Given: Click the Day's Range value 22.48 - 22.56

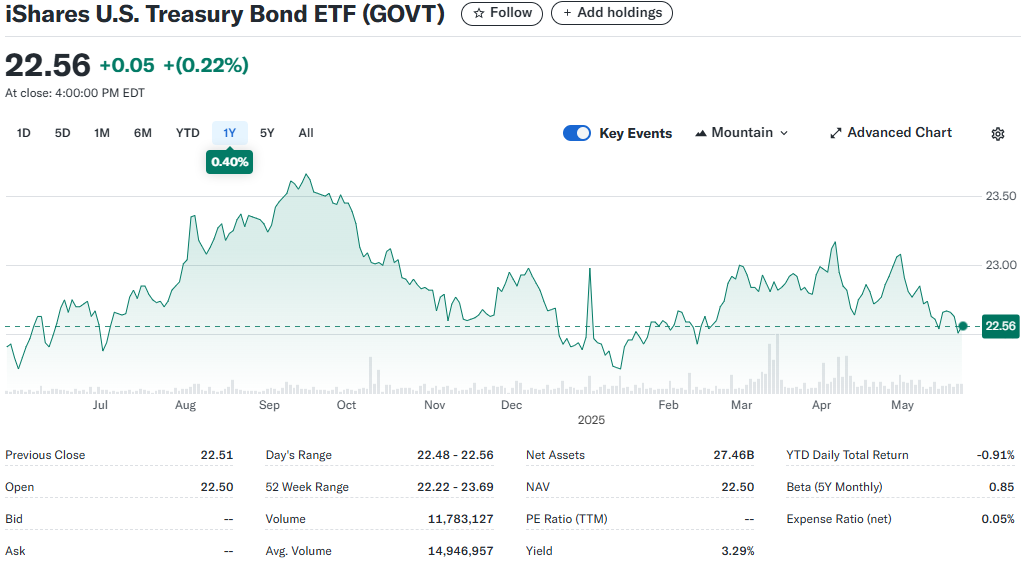Looking at the screenshot, I should [455, 455].
